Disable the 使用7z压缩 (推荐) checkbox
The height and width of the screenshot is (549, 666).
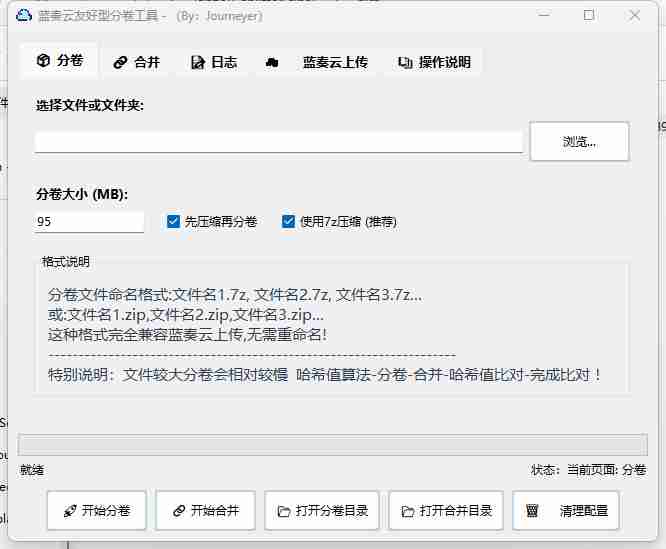[x=289, y=221]
